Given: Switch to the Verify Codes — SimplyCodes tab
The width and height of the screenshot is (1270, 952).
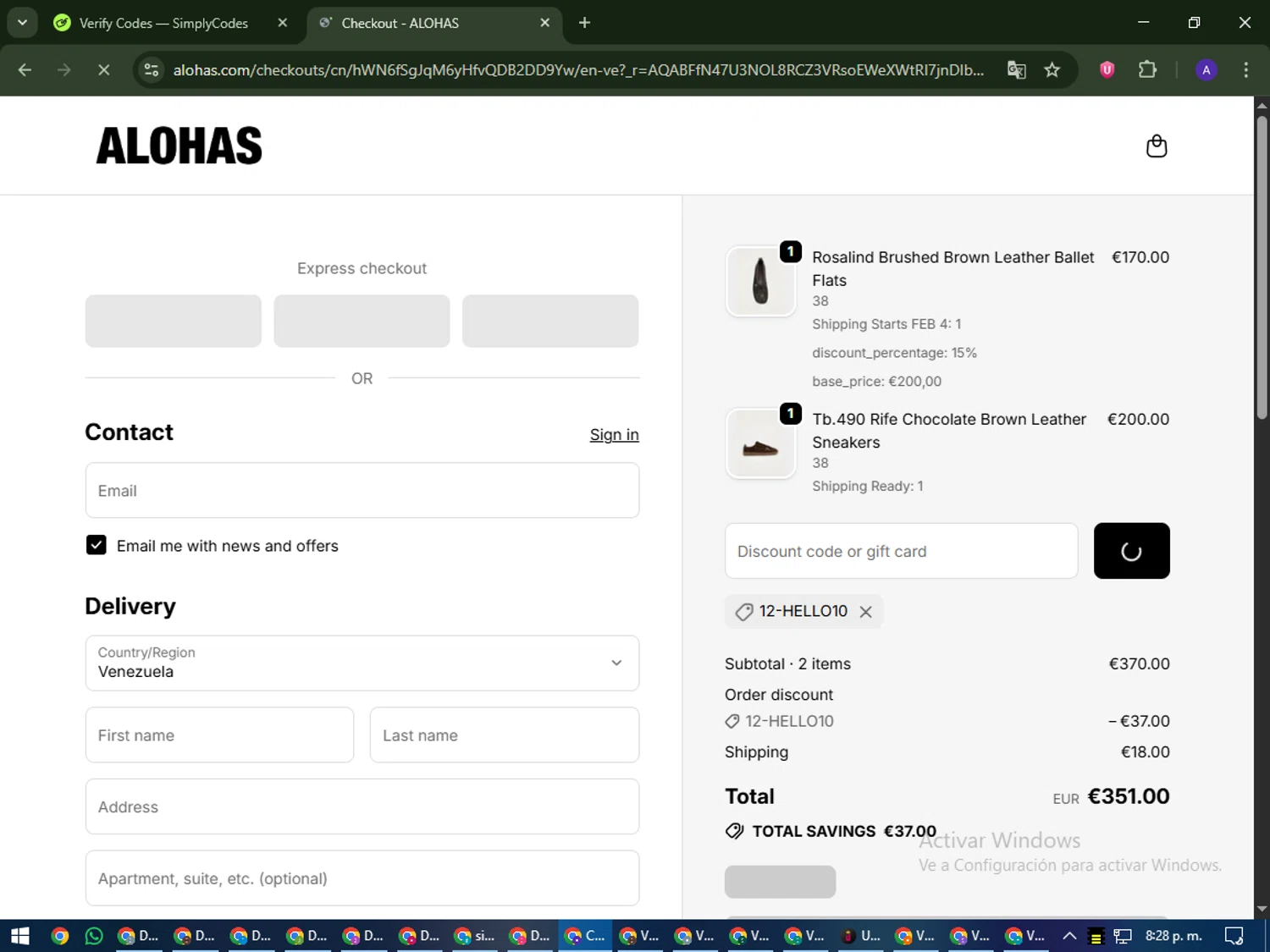Looking at the screenshot, I should coord(163,23).
